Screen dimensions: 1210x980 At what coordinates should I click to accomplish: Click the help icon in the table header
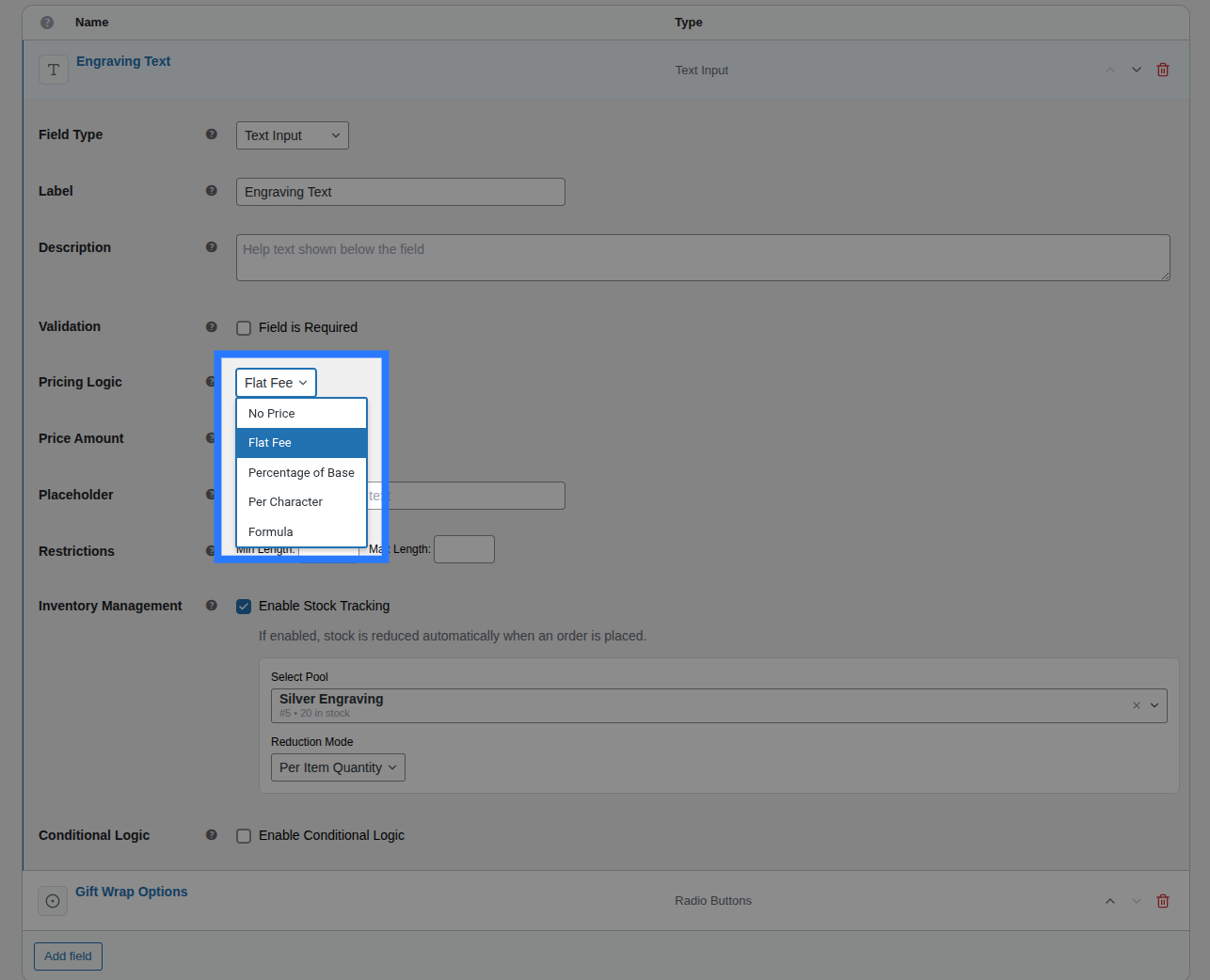point(47,23)
